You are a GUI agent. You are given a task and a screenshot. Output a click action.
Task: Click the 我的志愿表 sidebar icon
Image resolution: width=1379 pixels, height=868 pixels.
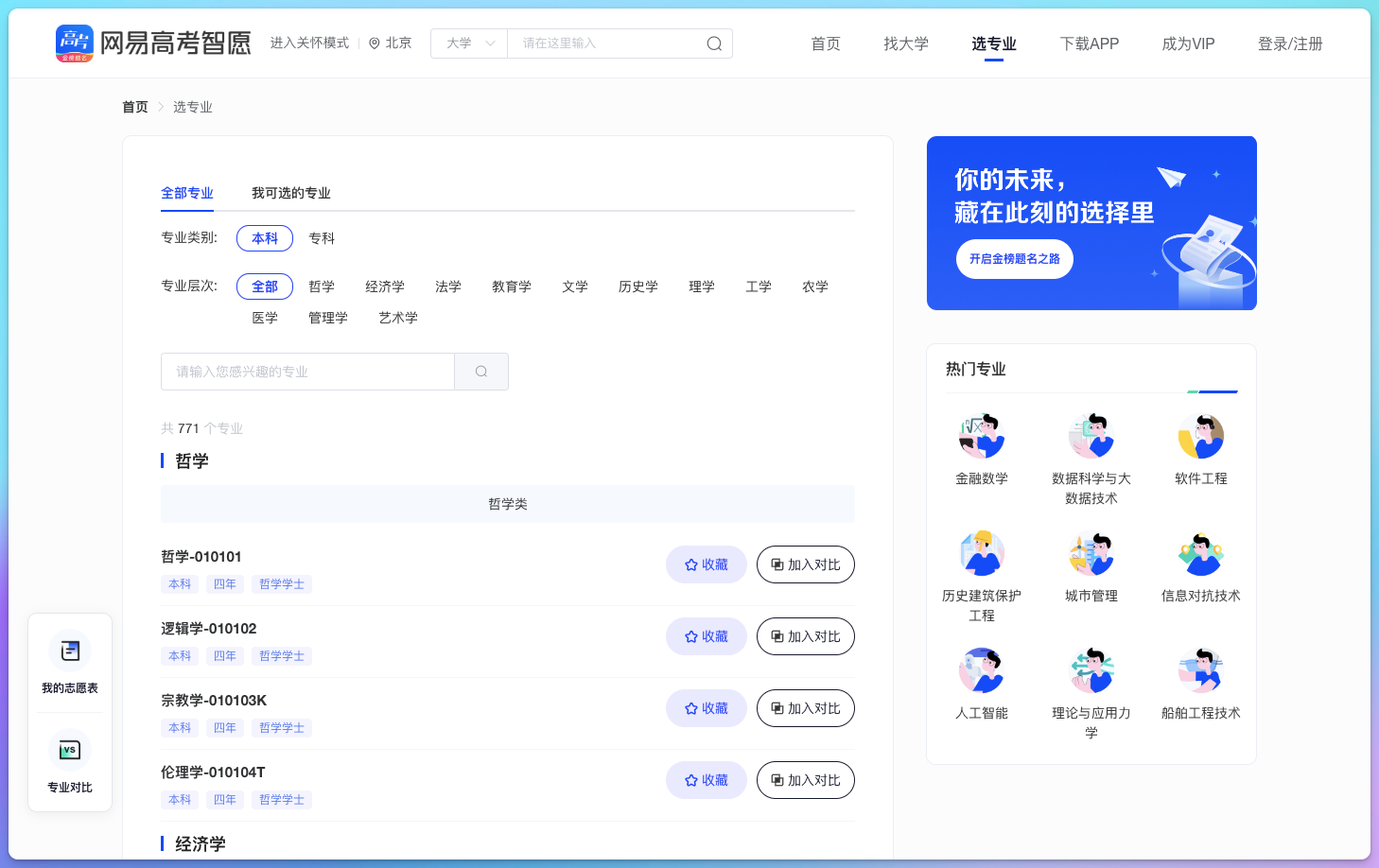click(x=69, y=651)
